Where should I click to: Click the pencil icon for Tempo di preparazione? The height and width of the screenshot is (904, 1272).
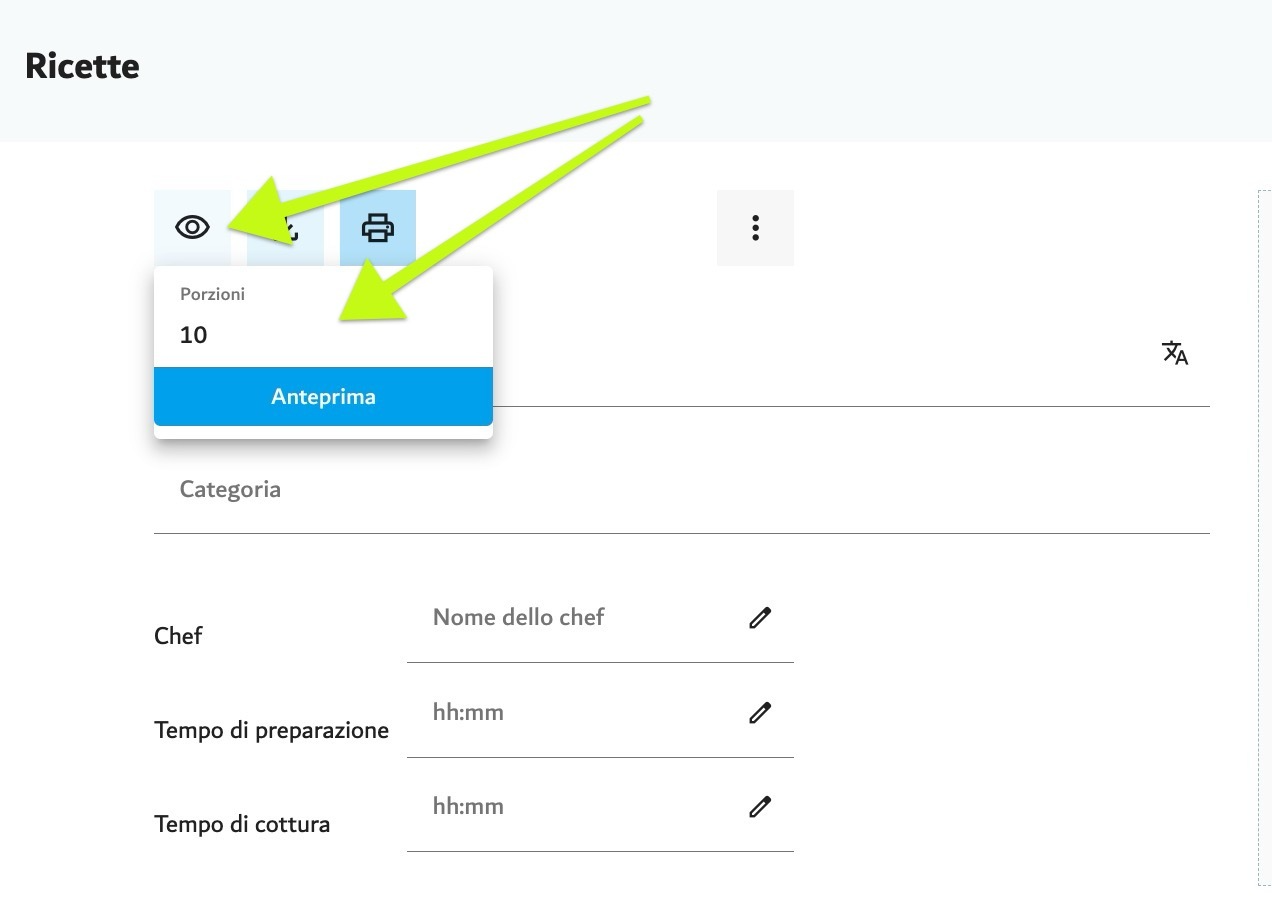(760, 713)
